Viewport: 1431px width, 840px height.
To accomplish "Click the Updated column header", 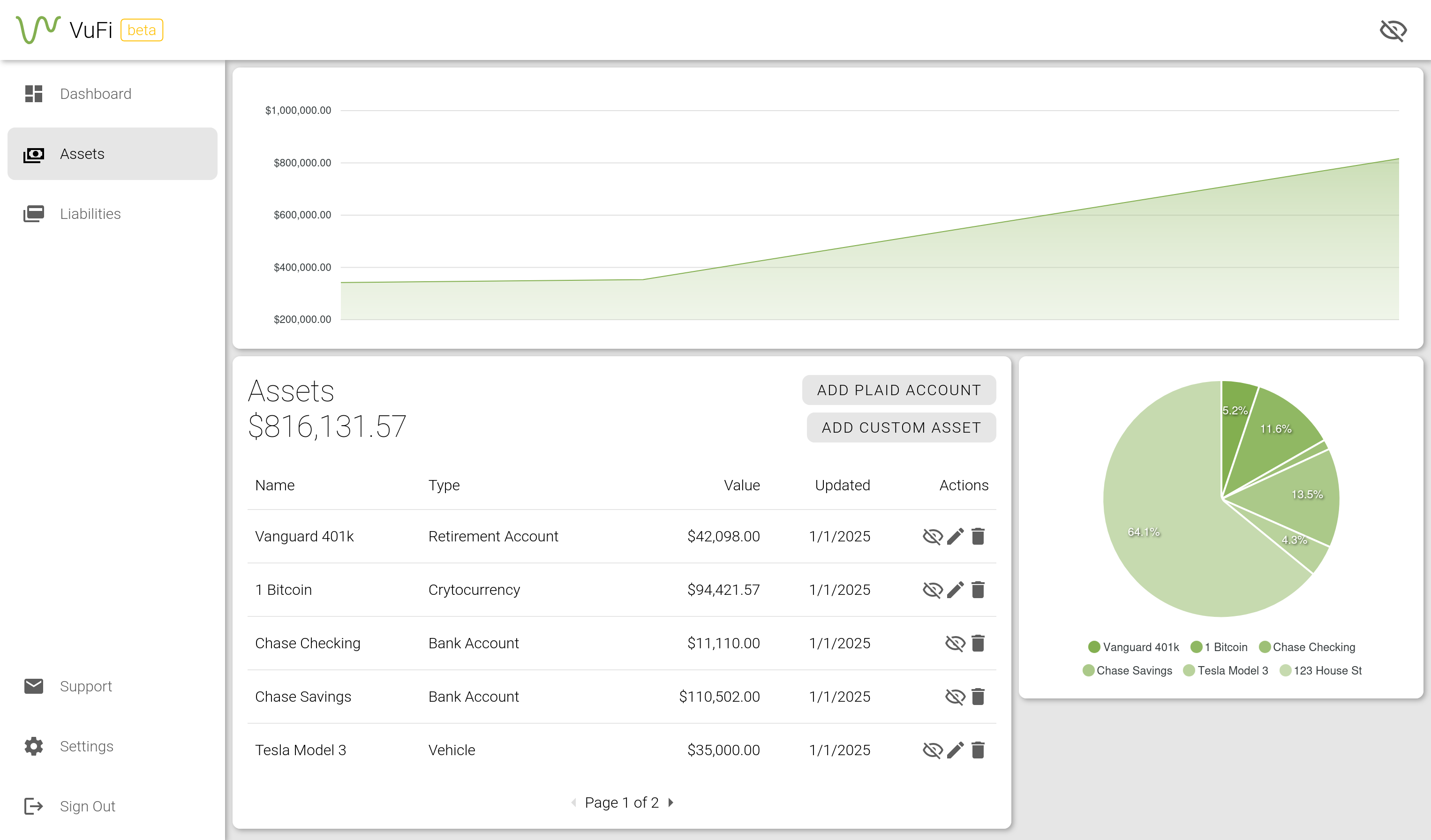I will 842,485.
